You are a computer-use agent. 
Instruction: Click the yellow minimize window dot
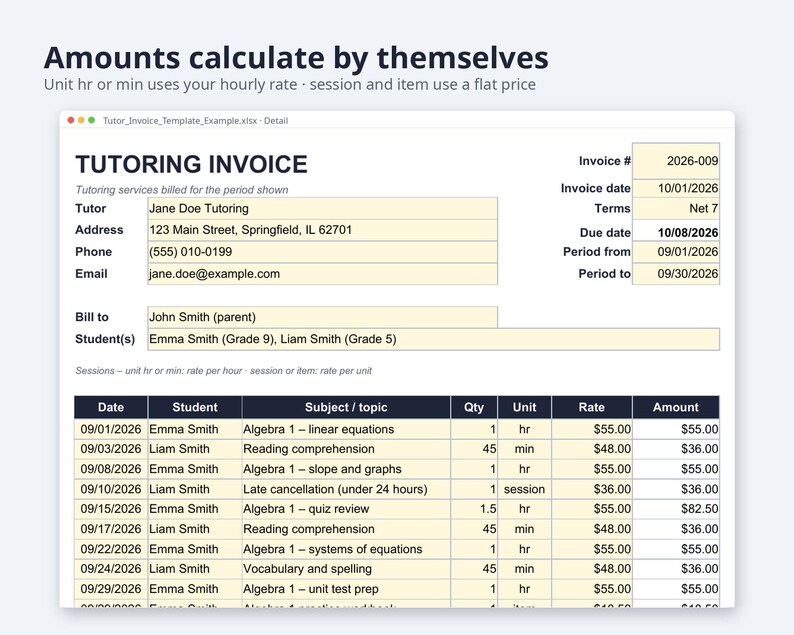81,120
